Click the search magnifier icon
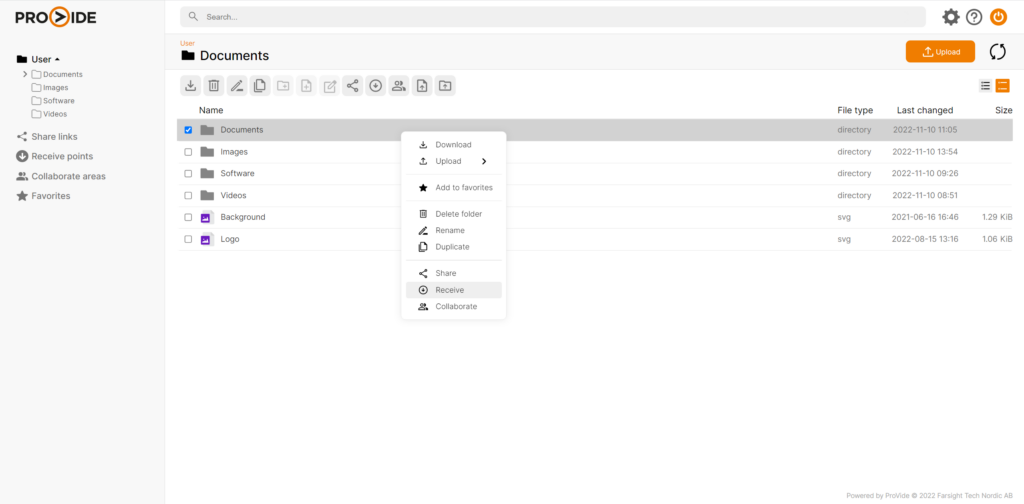The height and width of the screenshot is (504, 1024). [193, 17]
